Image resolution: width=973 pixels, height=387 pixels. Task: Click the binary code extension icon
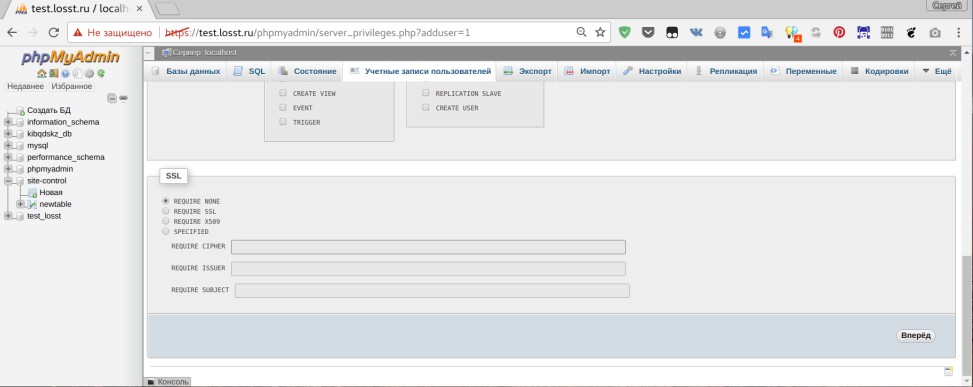[x=887, y=32]
